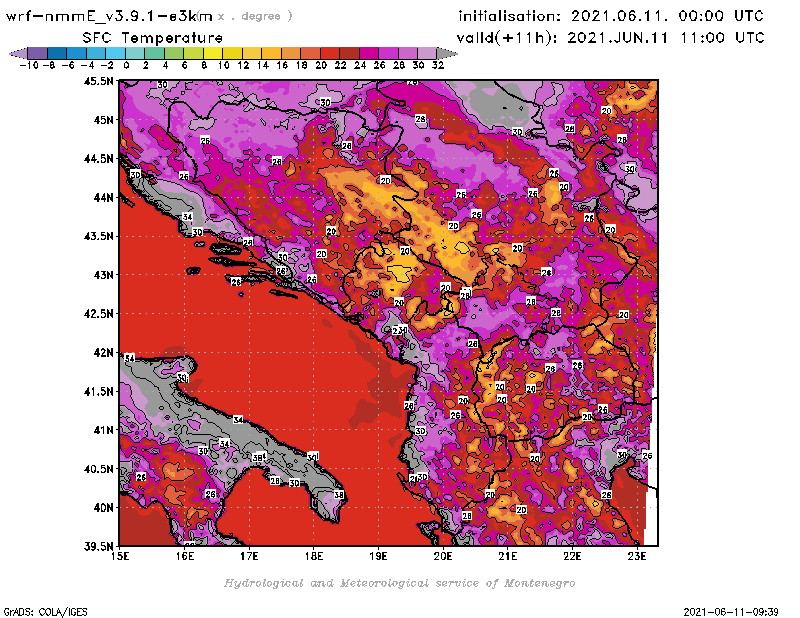Click the orchid swatch between 28 and 30
This screenshot has height=618, width=800.
click(x=407, y=54)
